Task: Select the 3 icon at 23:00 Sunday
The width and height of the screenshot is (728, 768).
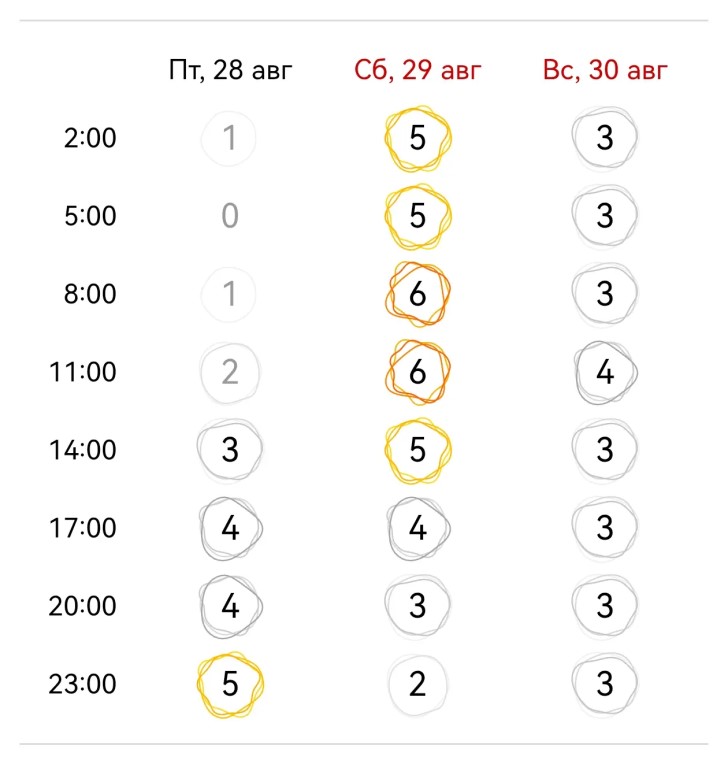Action: coord(605,684)
